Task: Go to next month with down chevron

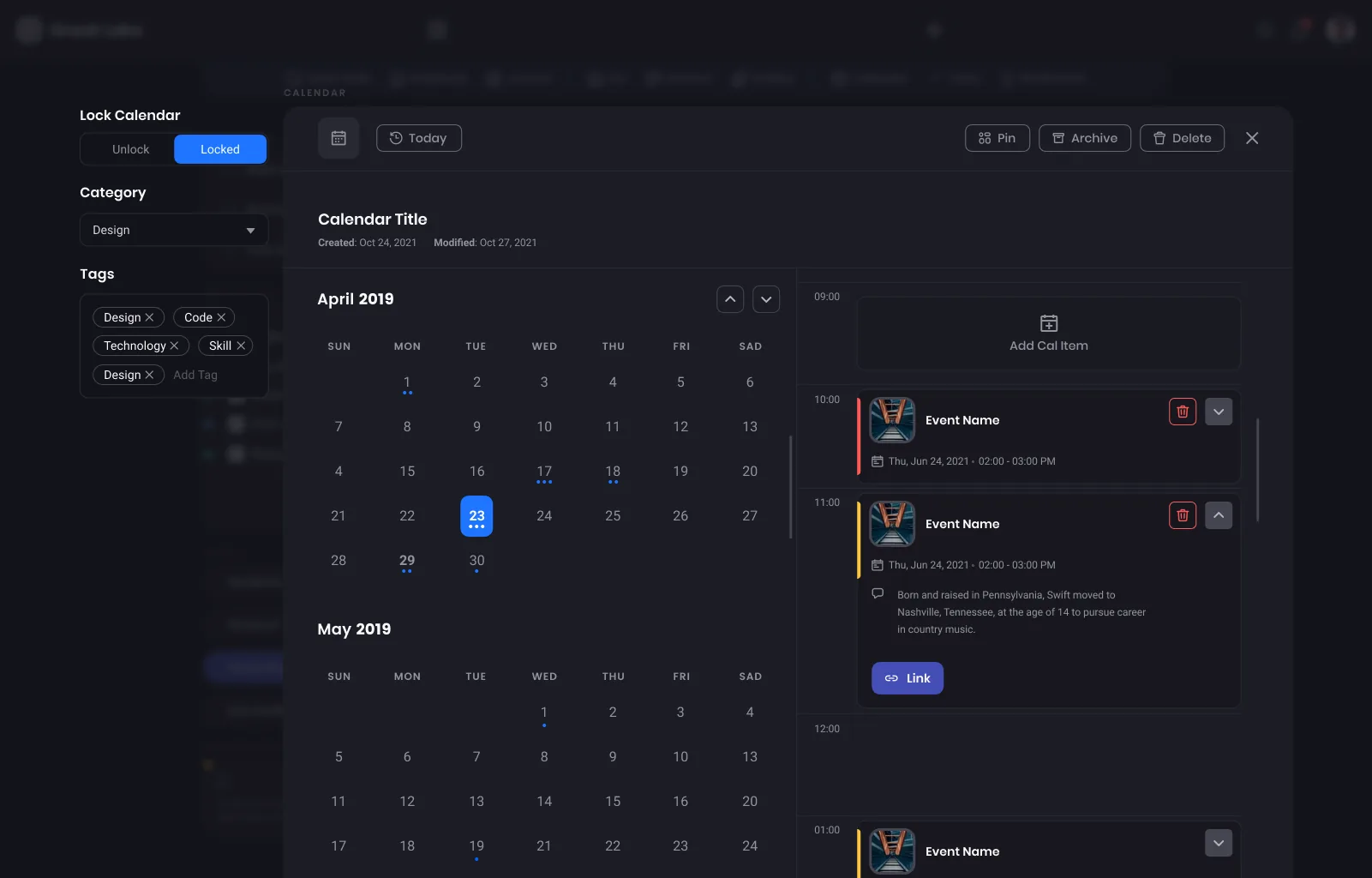Action: 766,299
